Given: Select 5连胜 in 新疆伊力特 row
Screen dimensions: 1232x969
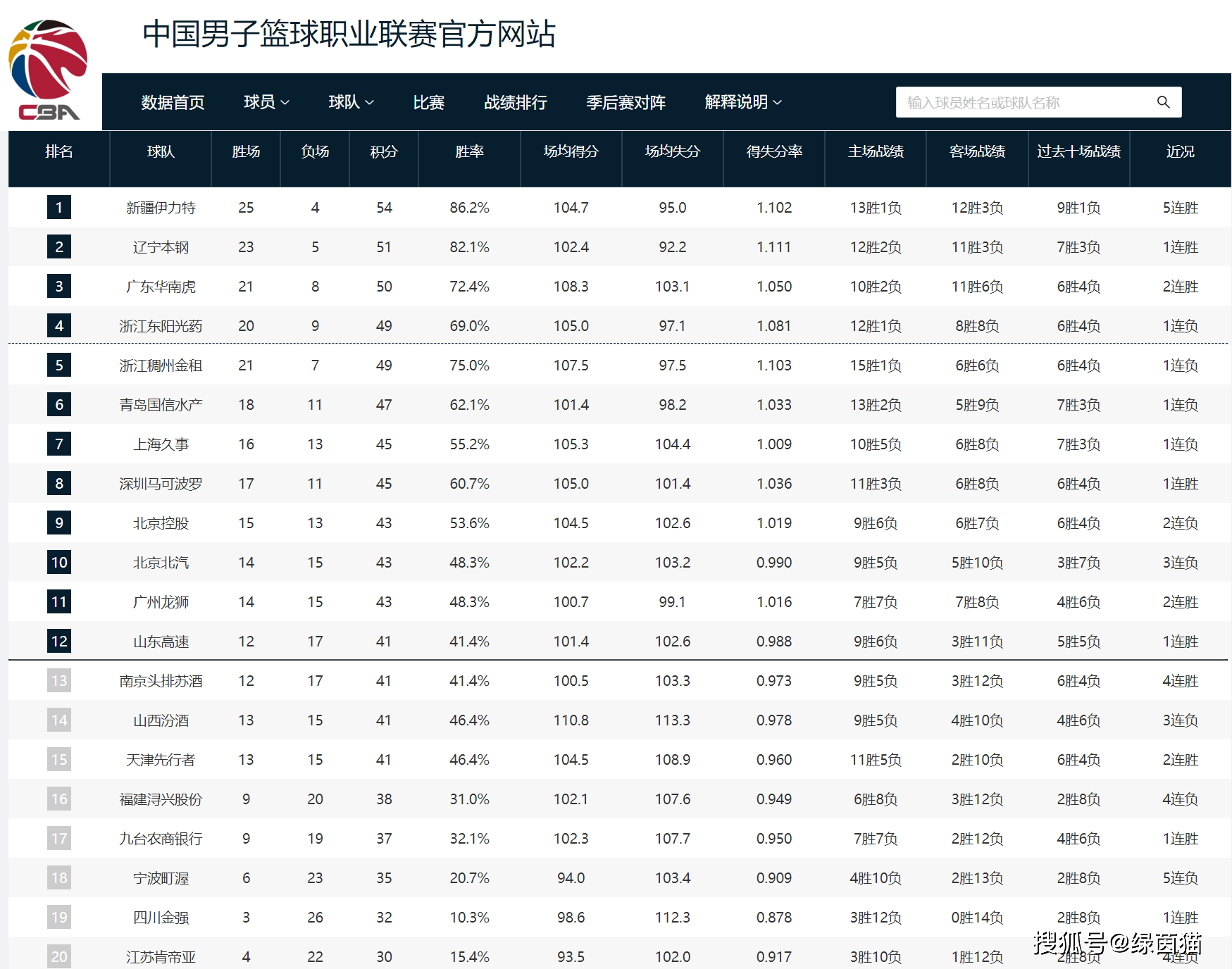Looking at the screenshot, I should click(x=1180, y=208).
